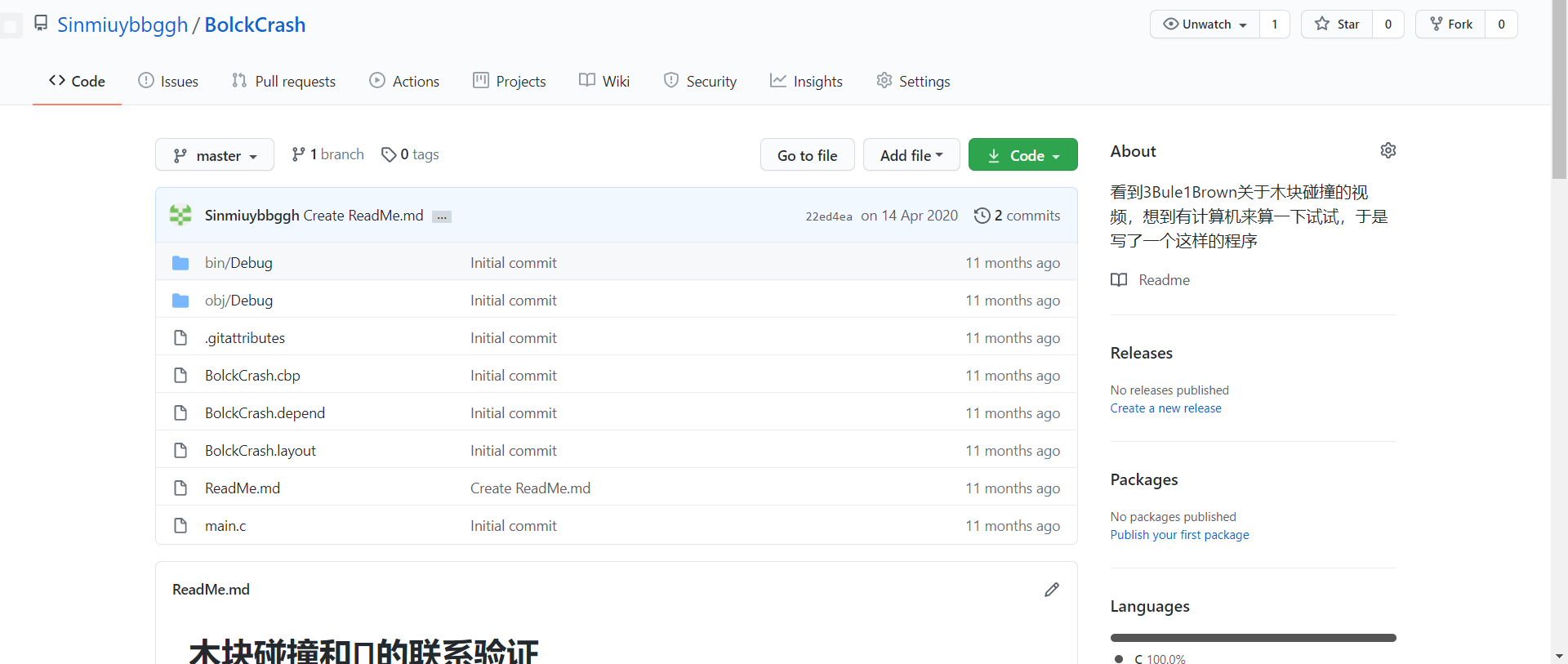Open the Packages heading
The height and width of the screenshot is (664, 1568).
1143,479
